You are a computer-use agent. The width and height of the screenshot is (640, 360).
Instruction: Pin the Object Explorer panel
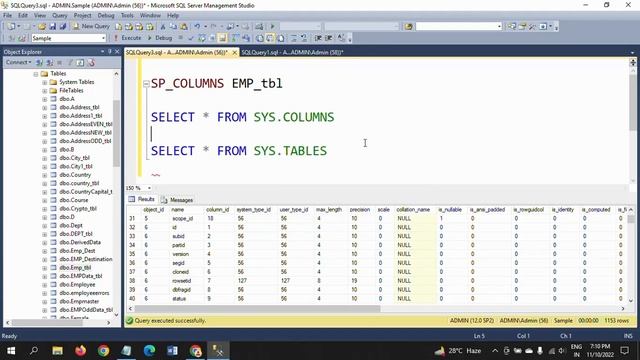(109, 51)
